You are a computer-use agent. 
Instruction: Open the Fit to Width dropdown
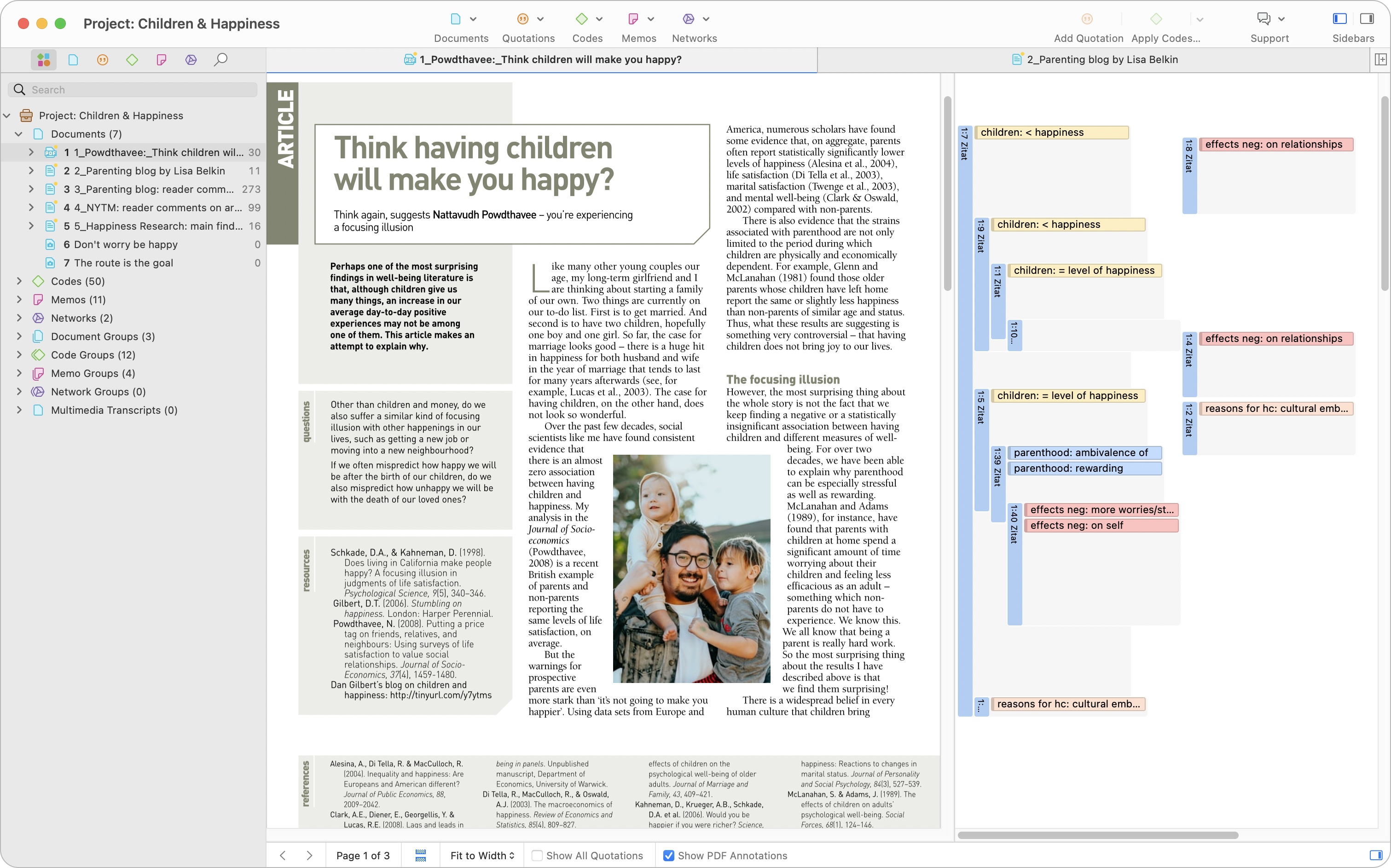click(x=481, y=856)
